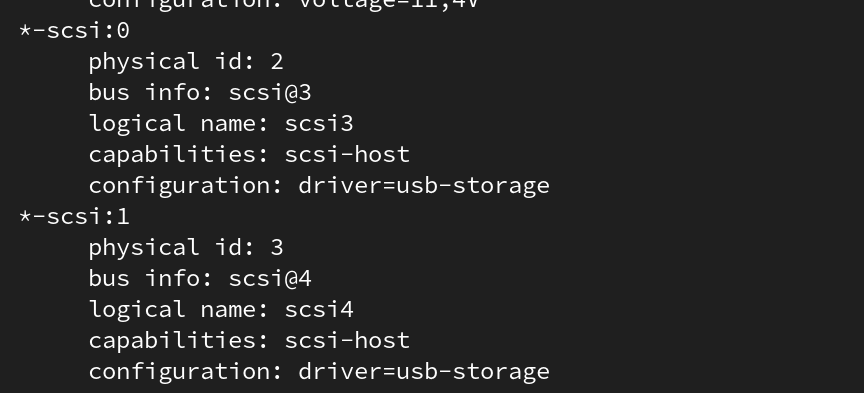Click 'driver=usb-storage' in the scsi:0 section
Screen dimensions: 864x393
424,186
